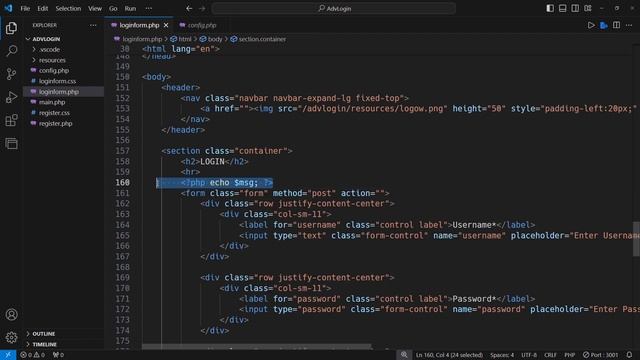
Task: Click the AdvLogin command center search box
Action: coord(334,8)
